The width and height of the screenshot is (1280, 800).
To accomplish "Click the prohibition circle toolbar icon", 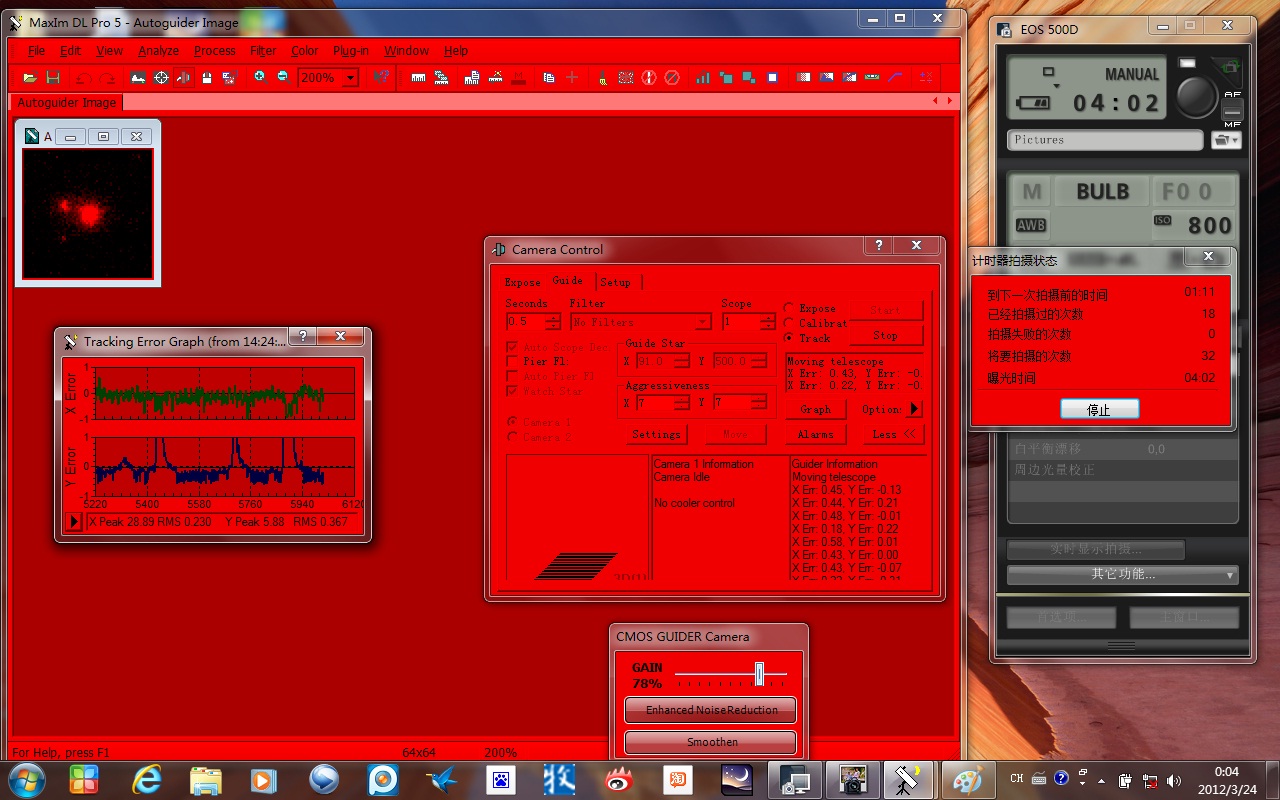I will tap(672, 77).
